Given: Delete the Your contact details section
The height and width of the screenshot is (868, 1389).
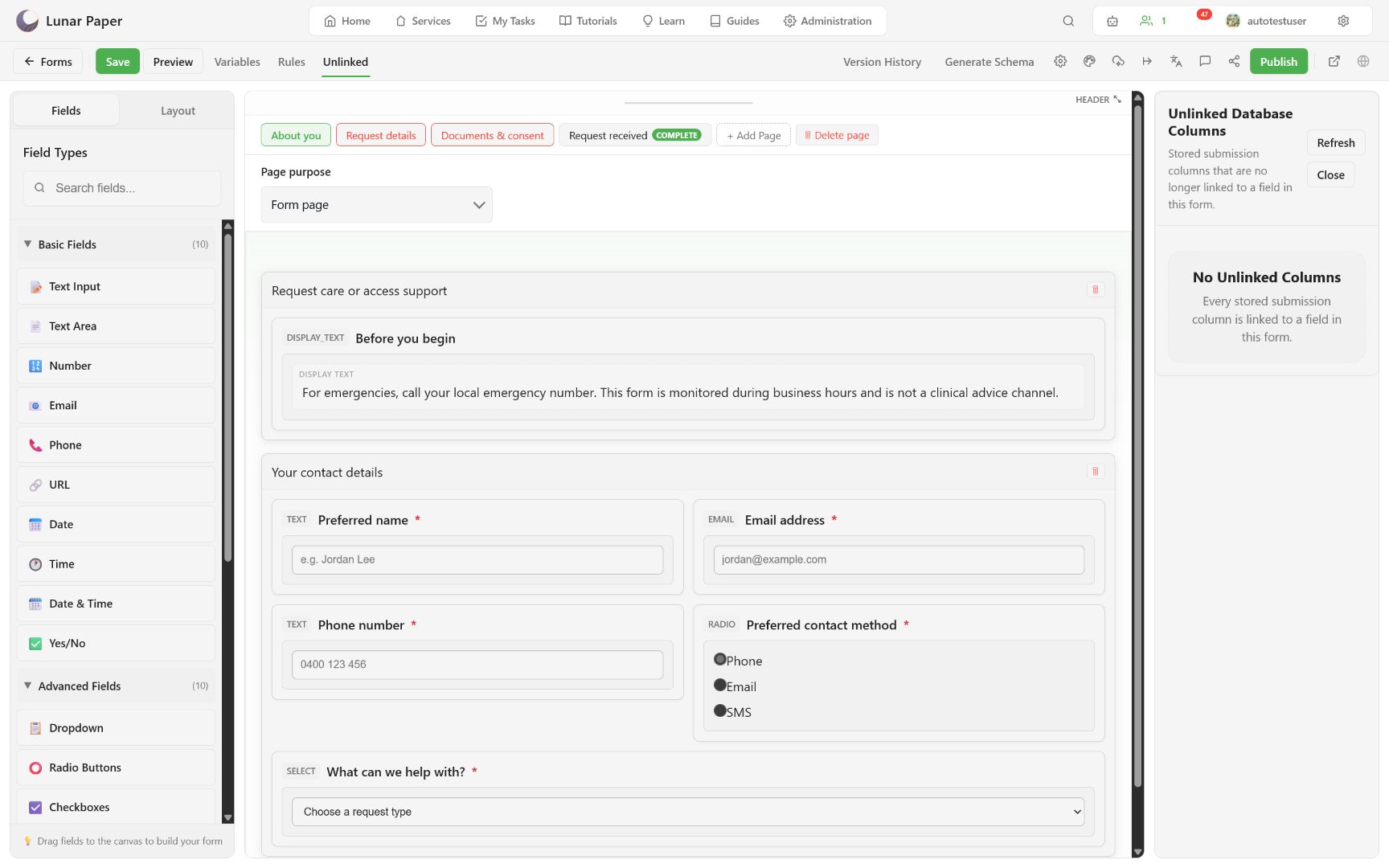Looking at the screenshot, I should pos(1095,471).
